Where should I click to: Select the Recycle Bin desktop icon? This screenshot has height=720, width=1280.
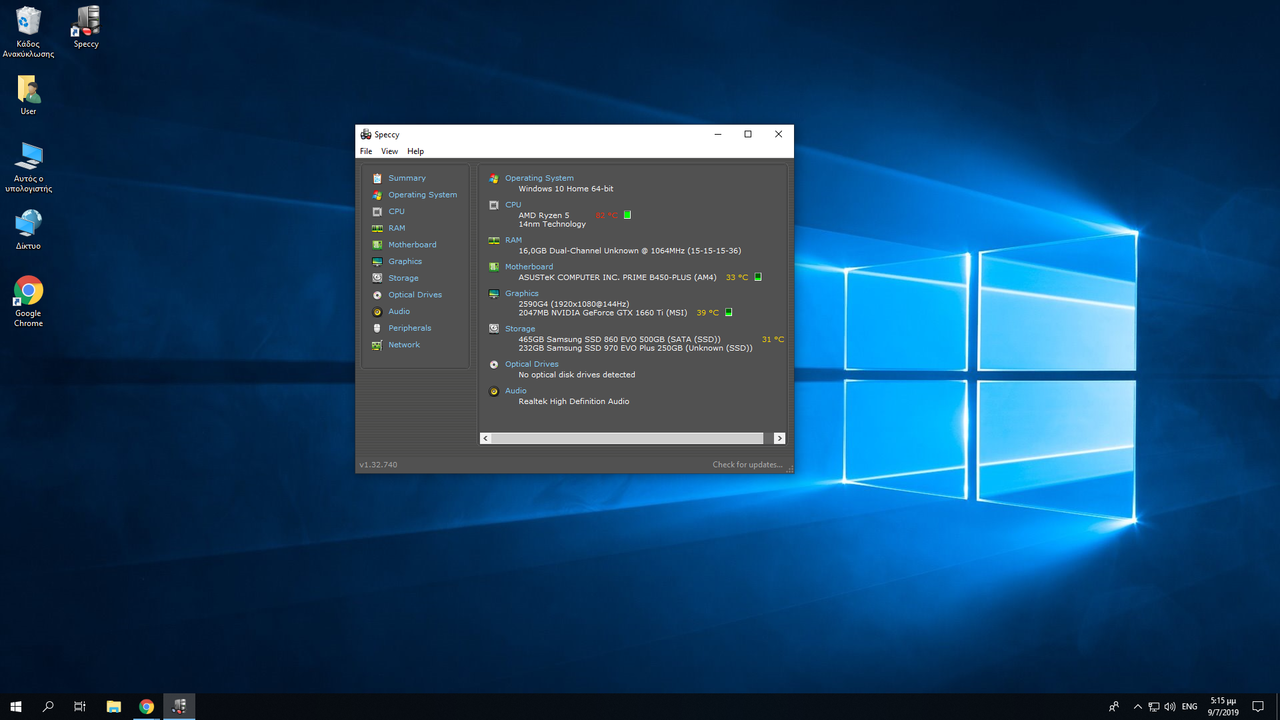tap(29, 31)
